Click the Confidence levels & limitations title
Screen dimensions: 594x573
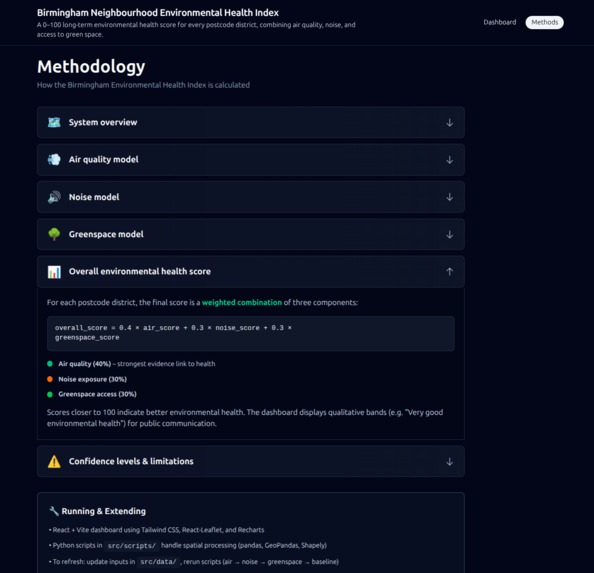tap(131, 461)
